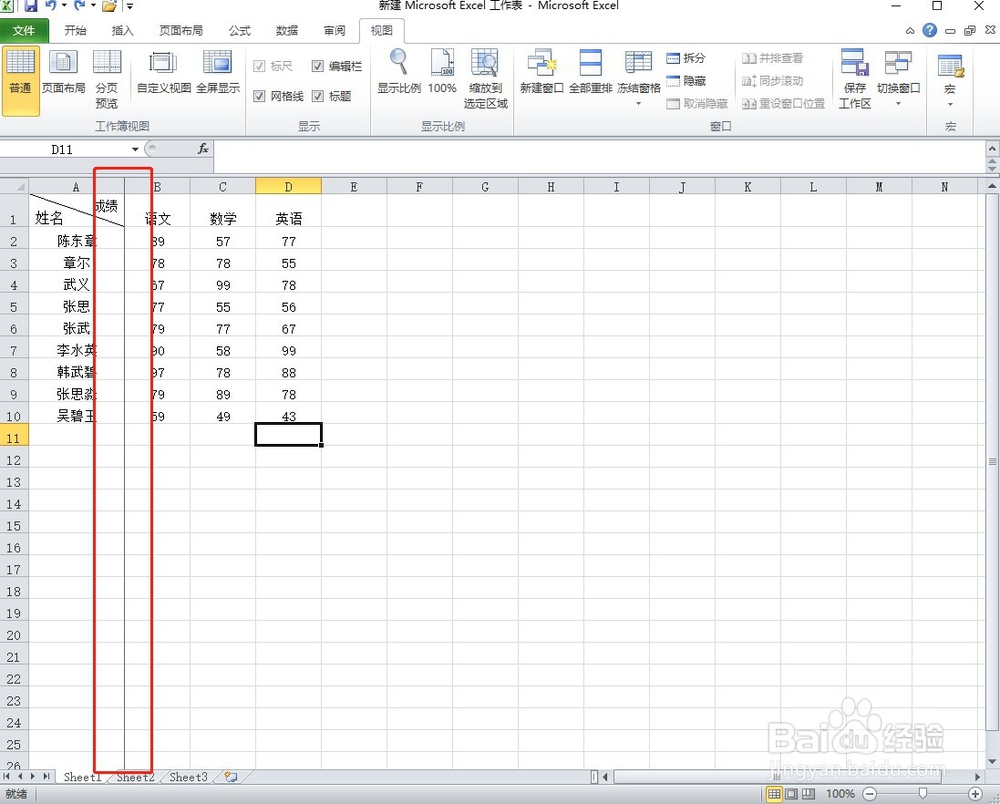
Task: Click the 100% zoom level in status bar
Action: (x=840, y=794)
